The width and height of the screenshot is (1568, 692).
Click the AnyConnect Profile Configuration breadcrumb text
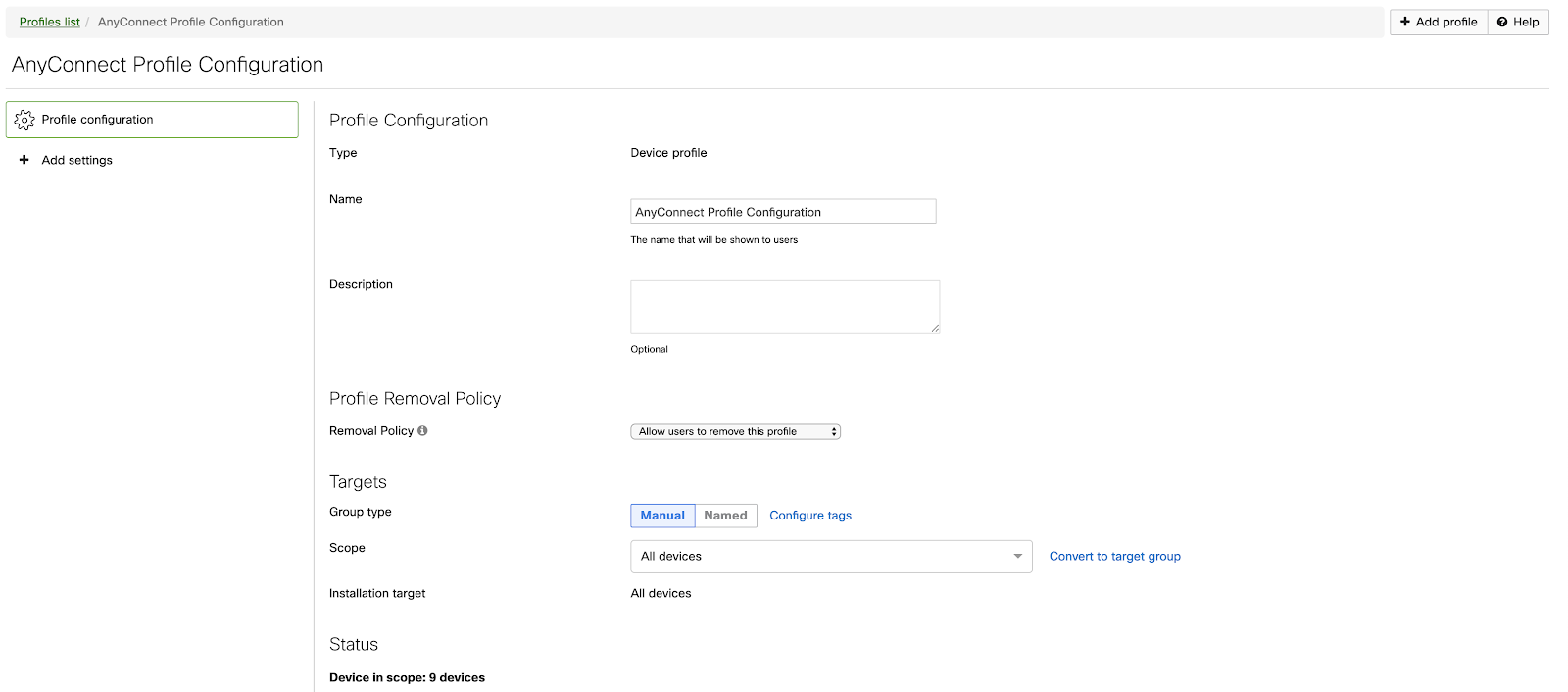(190, 22)
